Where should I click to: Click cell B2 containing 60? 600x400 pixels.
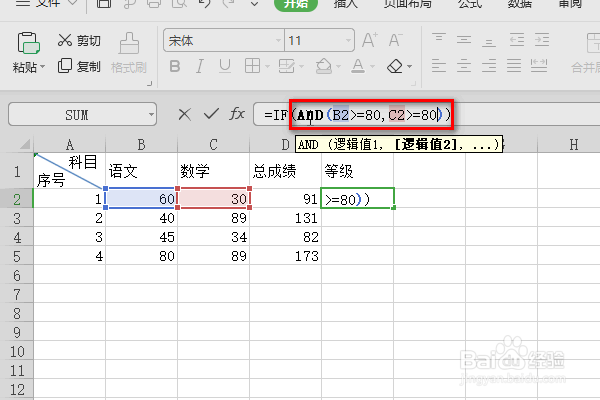pos(141,199)
